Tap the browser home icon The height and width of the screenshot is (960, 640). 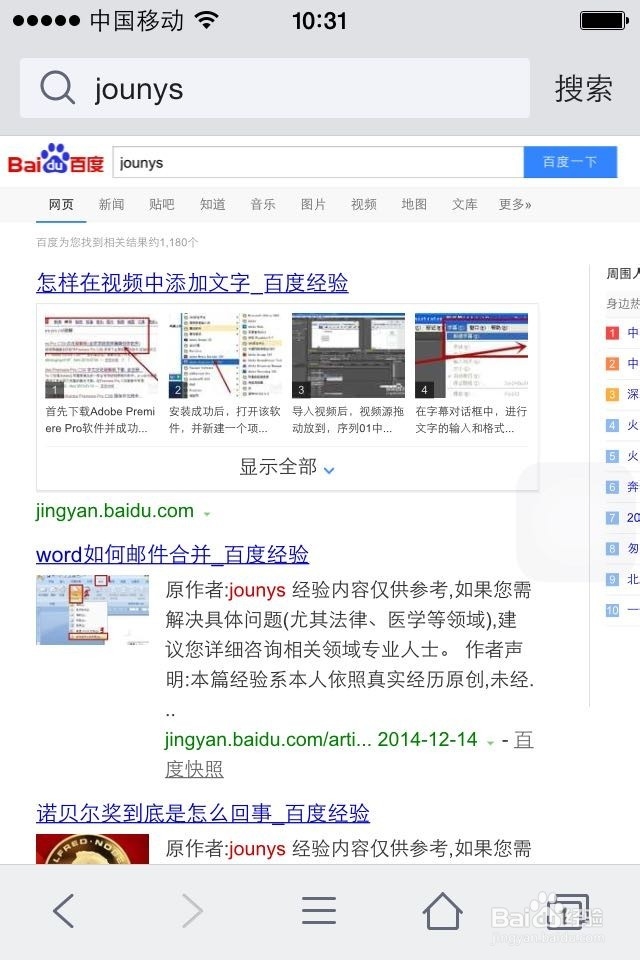[x=442, y=910]
